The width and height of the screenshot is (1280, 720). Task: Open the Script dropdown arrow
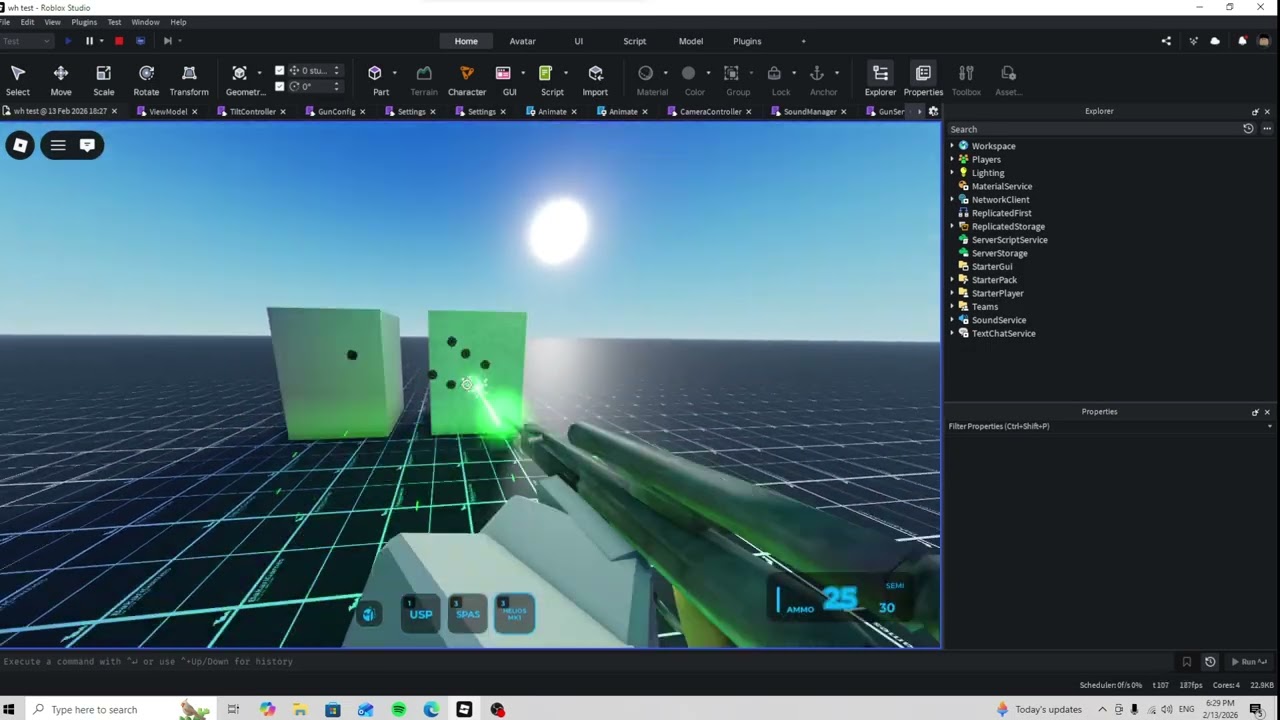click(x=565, y=73)
